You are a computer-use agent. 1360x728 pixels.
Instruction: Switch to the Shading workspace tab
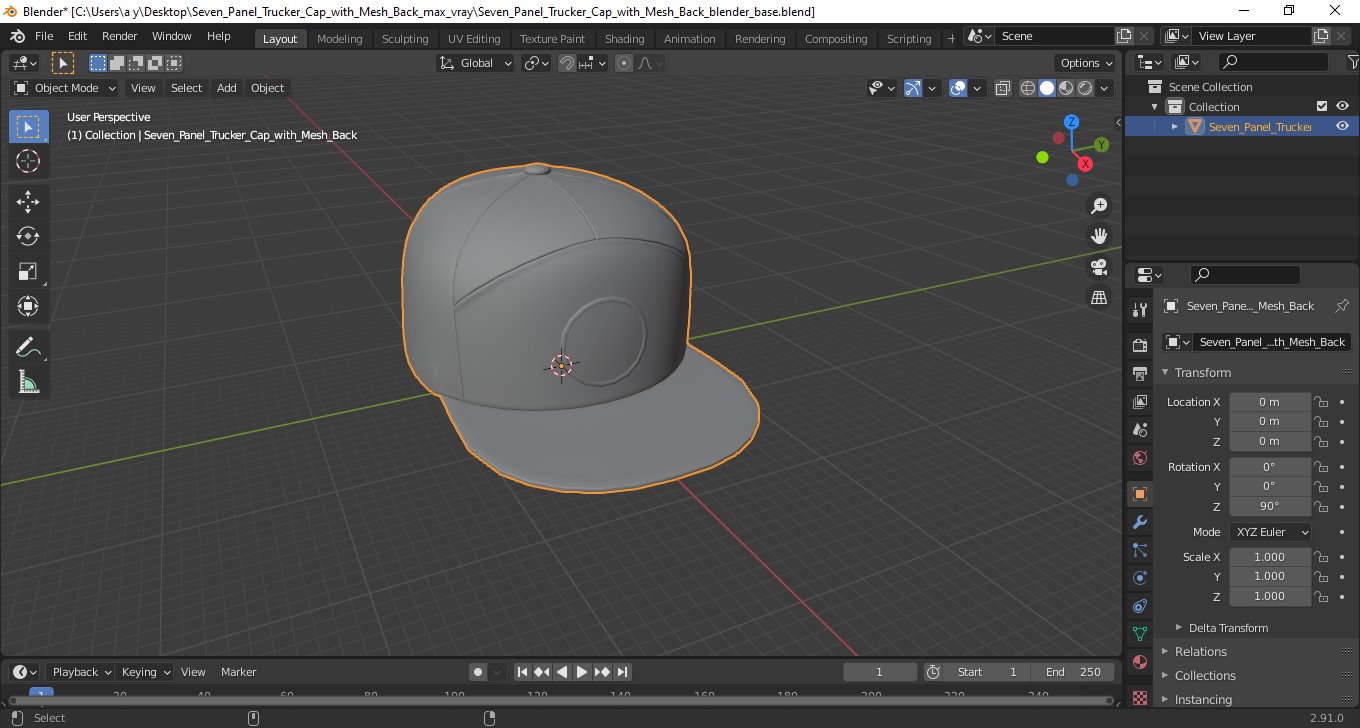click(x=624, y=39)
